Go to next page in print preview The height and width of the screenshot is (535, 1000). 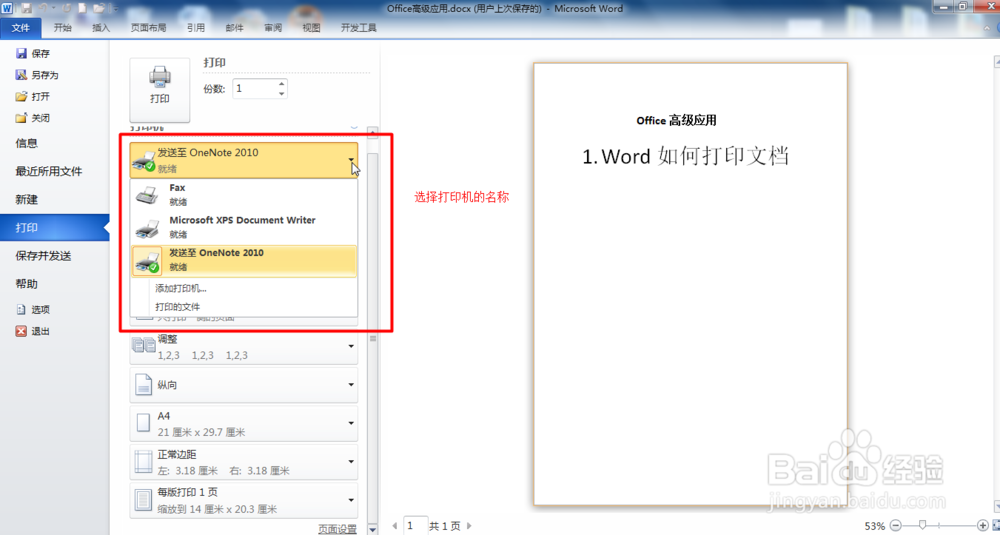click(x=469, y=526)
